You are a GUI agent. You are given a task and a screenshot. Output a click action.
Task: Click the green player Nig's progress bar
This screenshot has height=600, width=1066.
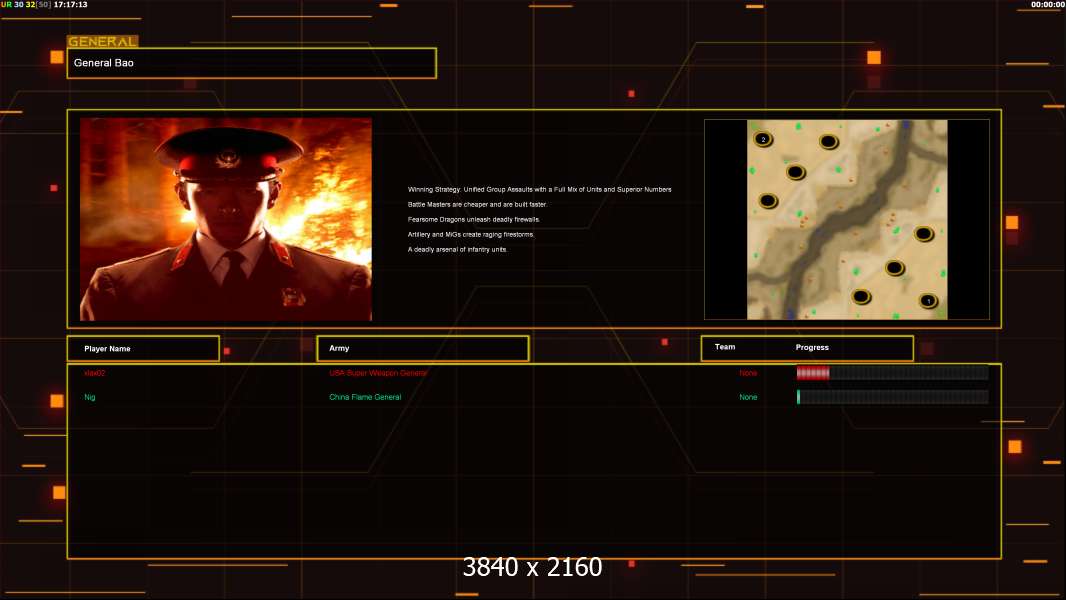pos(893,397)
